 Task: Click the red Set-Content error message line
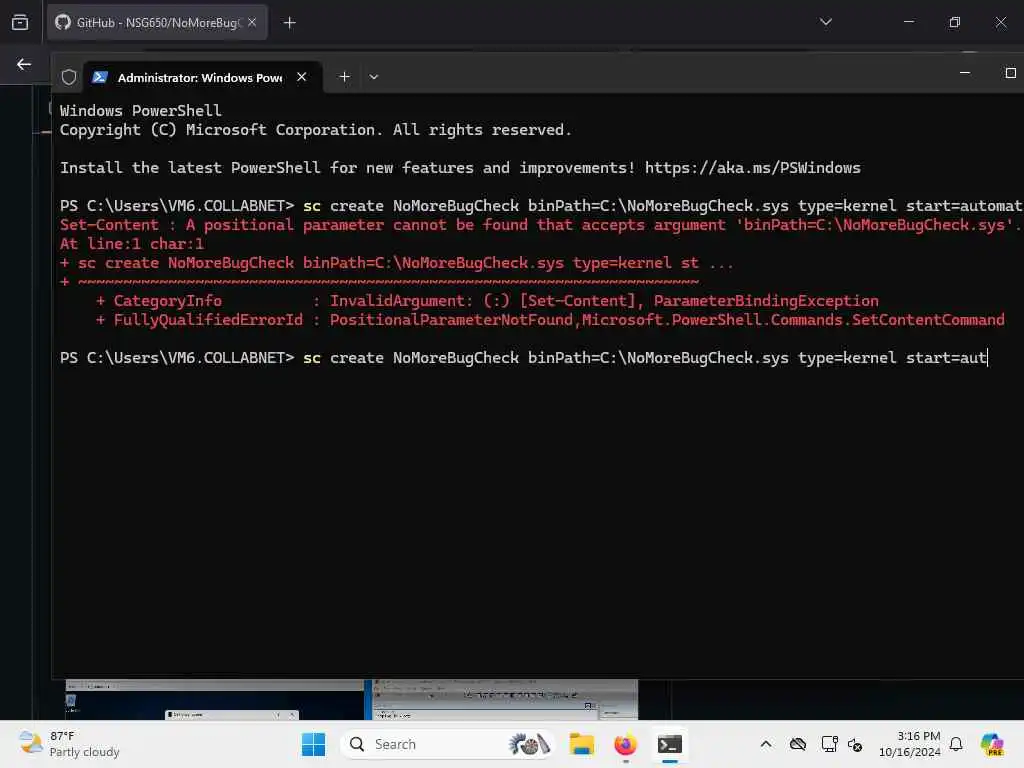pyautogui.click(x=539, y=225)
